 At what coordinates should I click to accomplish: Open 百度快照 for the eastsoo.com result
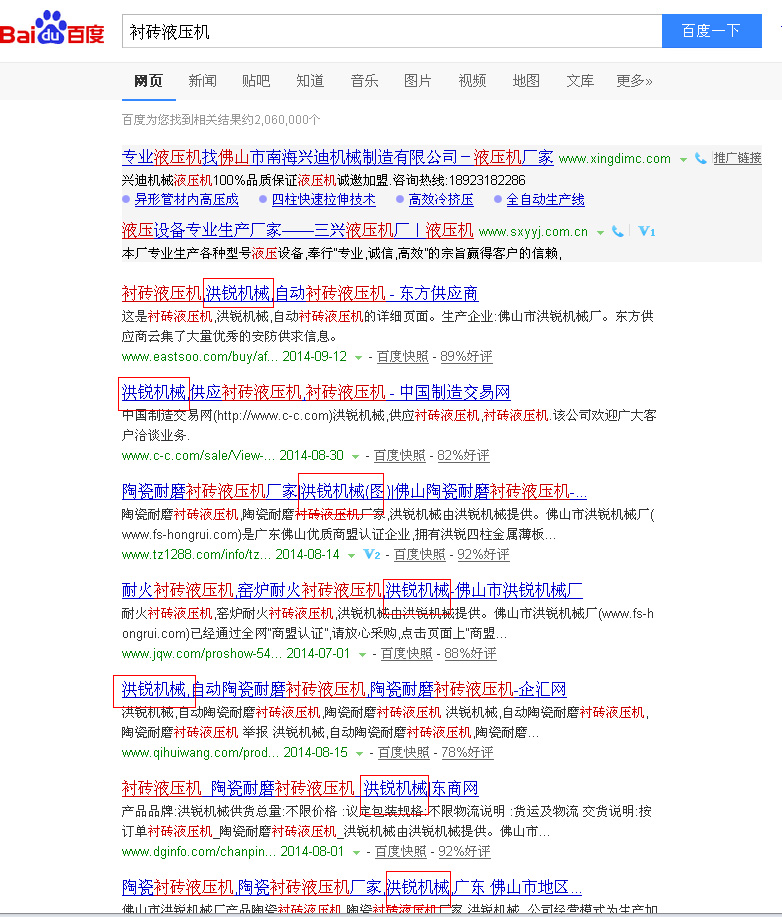(x=402, y=356)
